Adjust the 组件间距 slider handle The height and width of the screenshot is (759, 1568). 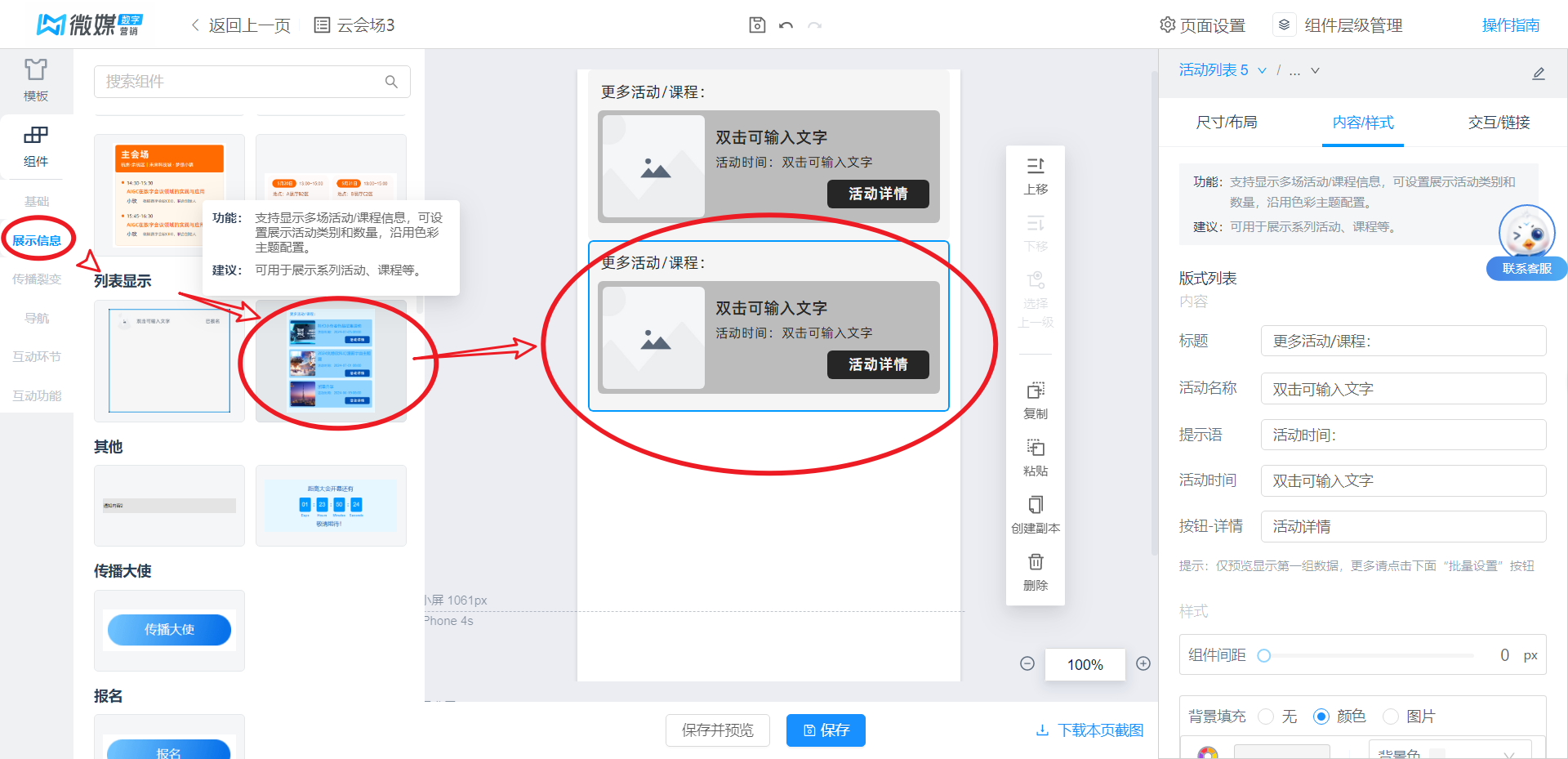tap(1263, 655)
